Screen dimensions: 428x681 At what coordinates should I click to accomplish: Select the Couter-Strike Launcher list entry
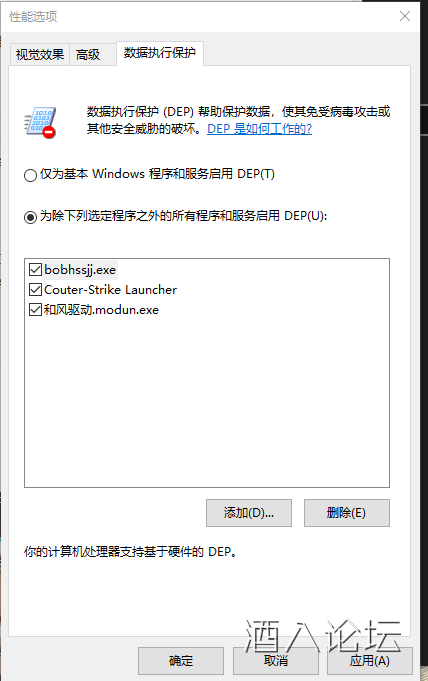click(x=110, y=290)
